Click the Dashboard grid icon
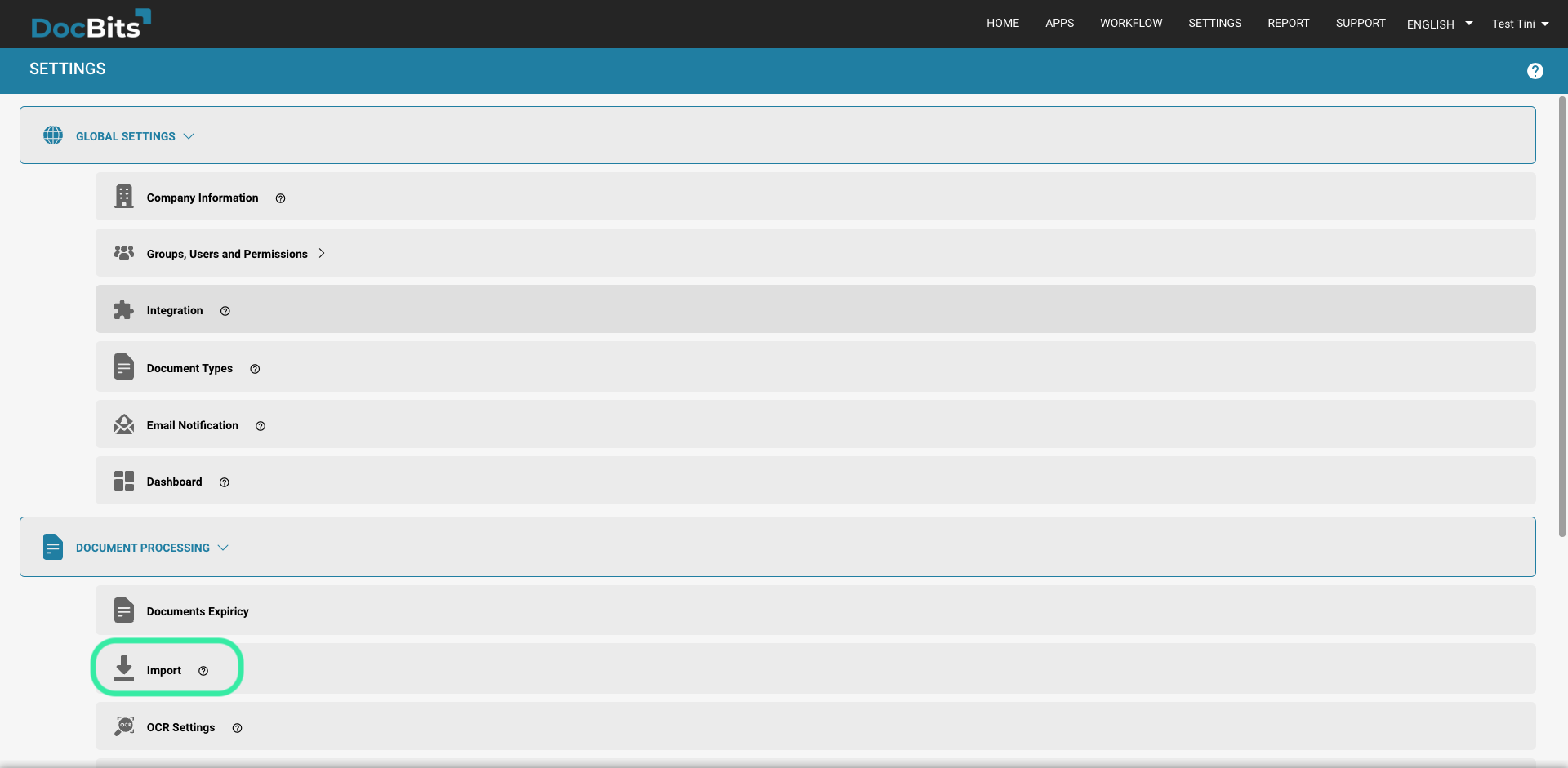 (123, 481)
